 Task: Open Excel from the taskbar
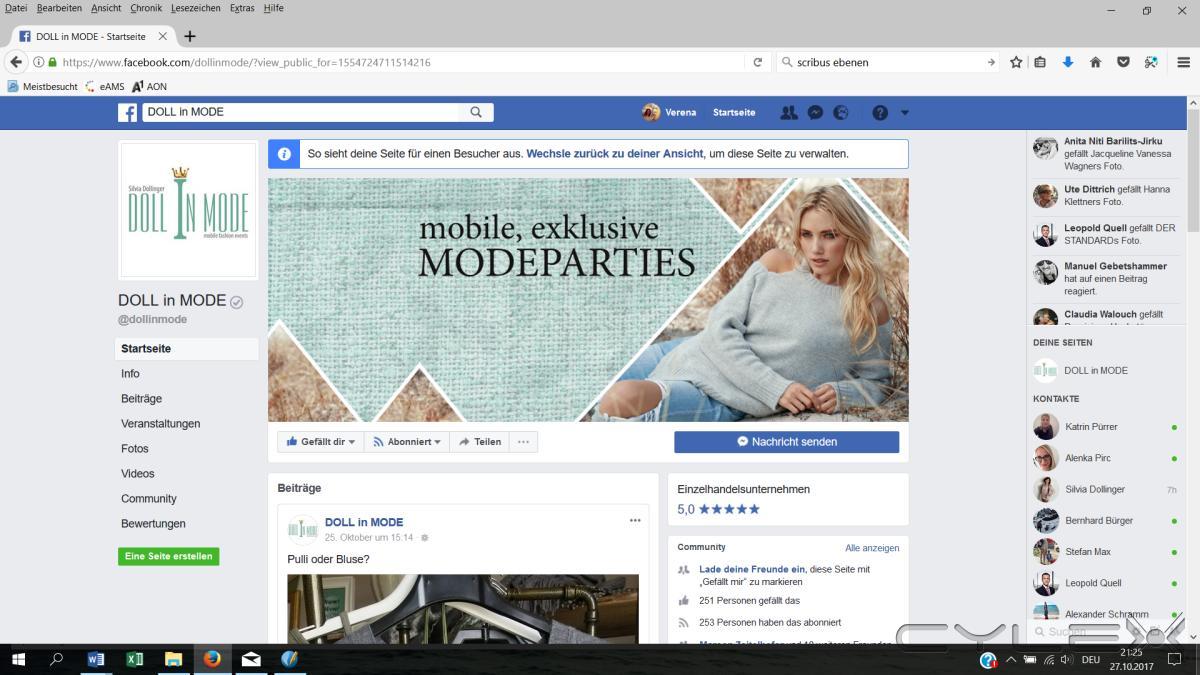tap(135, 660)
